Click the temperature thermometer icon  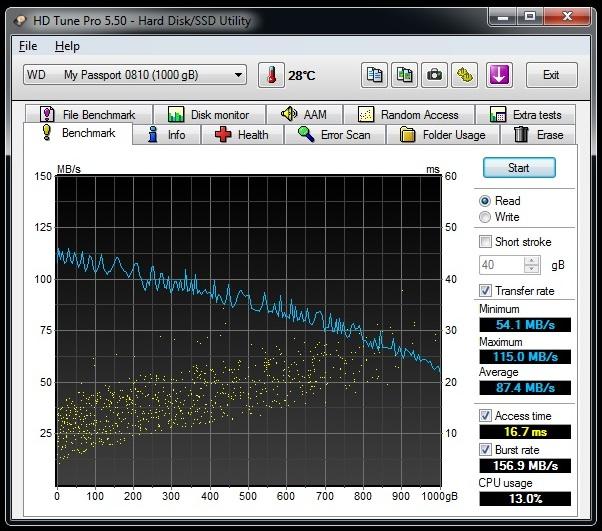pyautogui.click(x=271, y=75)
